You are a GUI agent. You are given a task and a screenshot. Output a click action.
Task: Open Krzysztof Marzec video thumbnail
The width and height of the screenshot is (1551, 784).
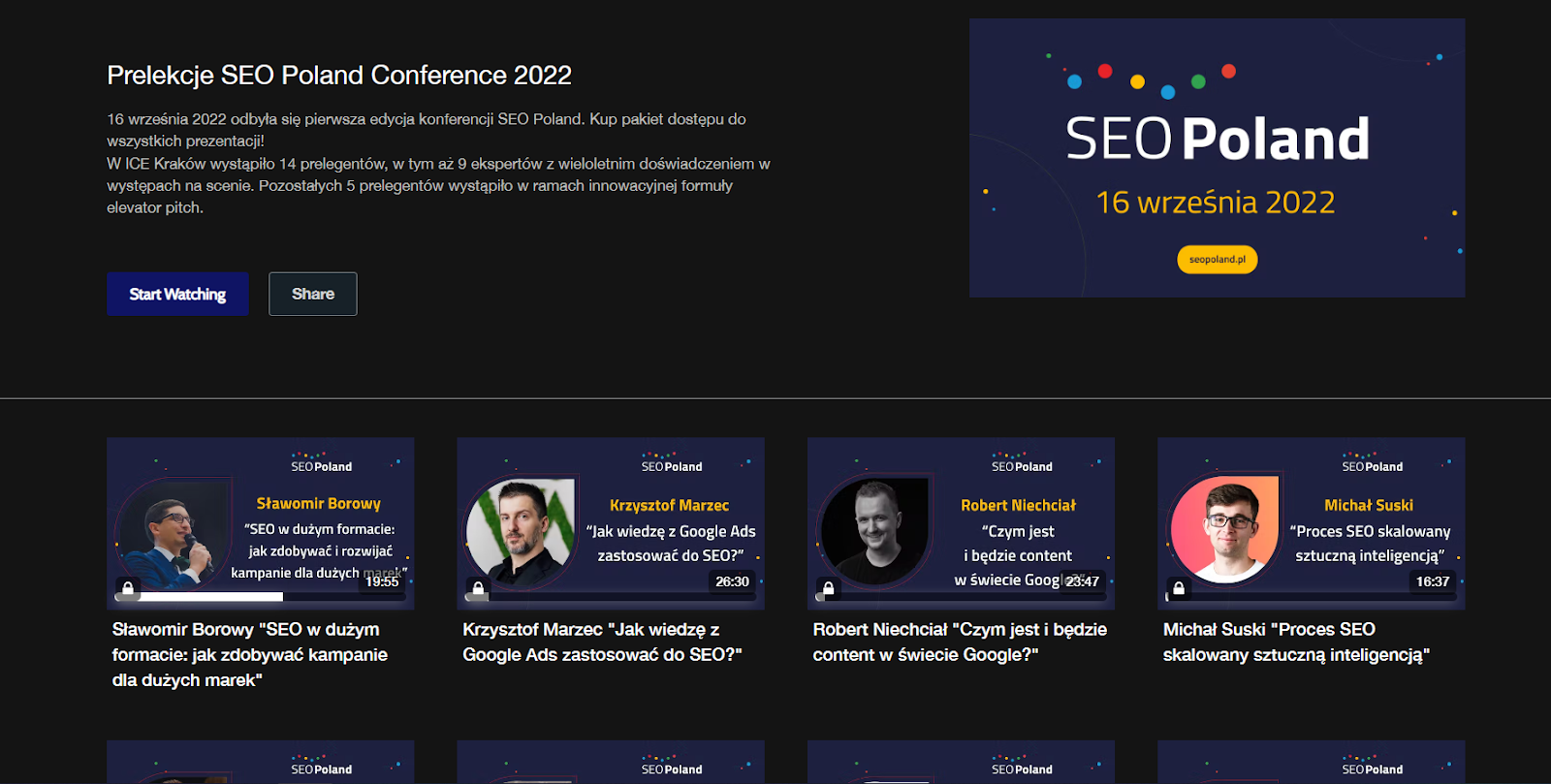point(611,523)
